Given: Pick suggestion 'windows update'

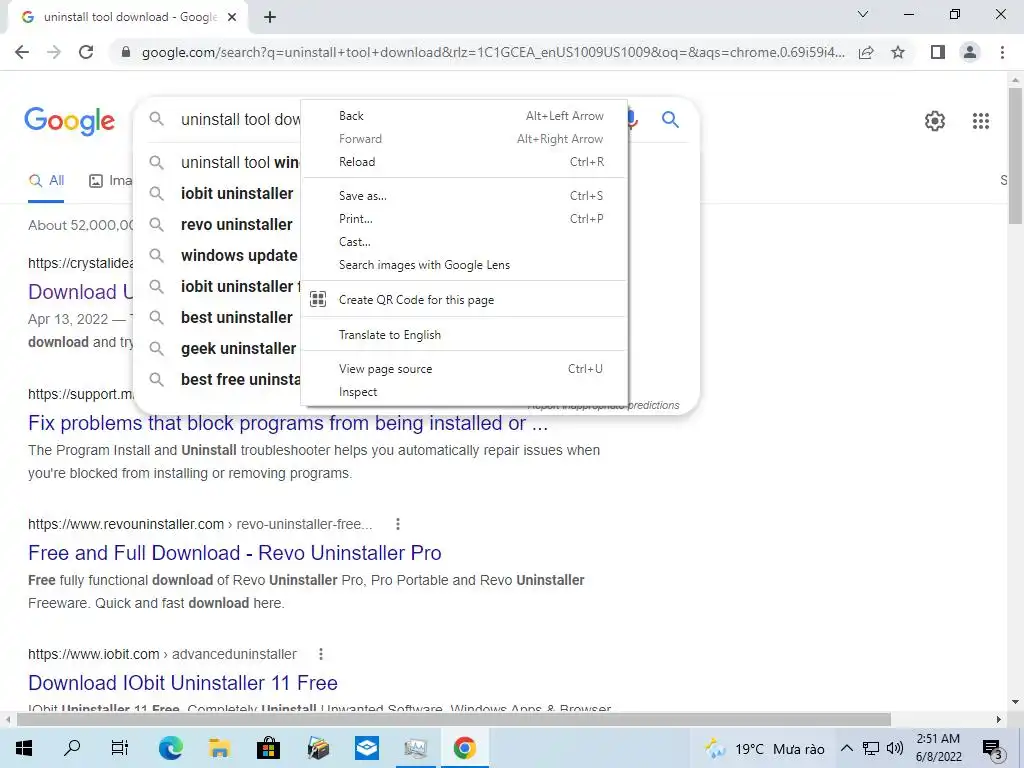Looking at the screenshot, I should (239, 255).
